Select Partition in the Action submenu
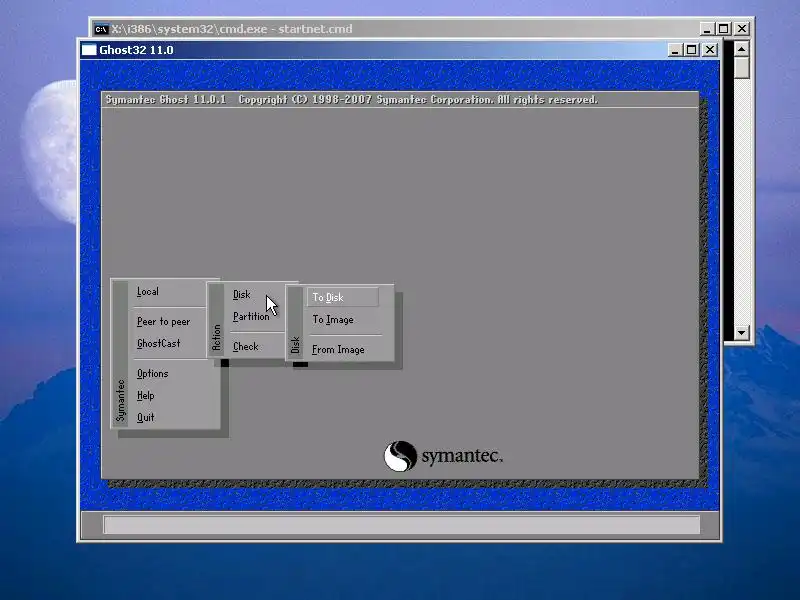The width and height of the screenshot is (800, 600). coord(251,316)
